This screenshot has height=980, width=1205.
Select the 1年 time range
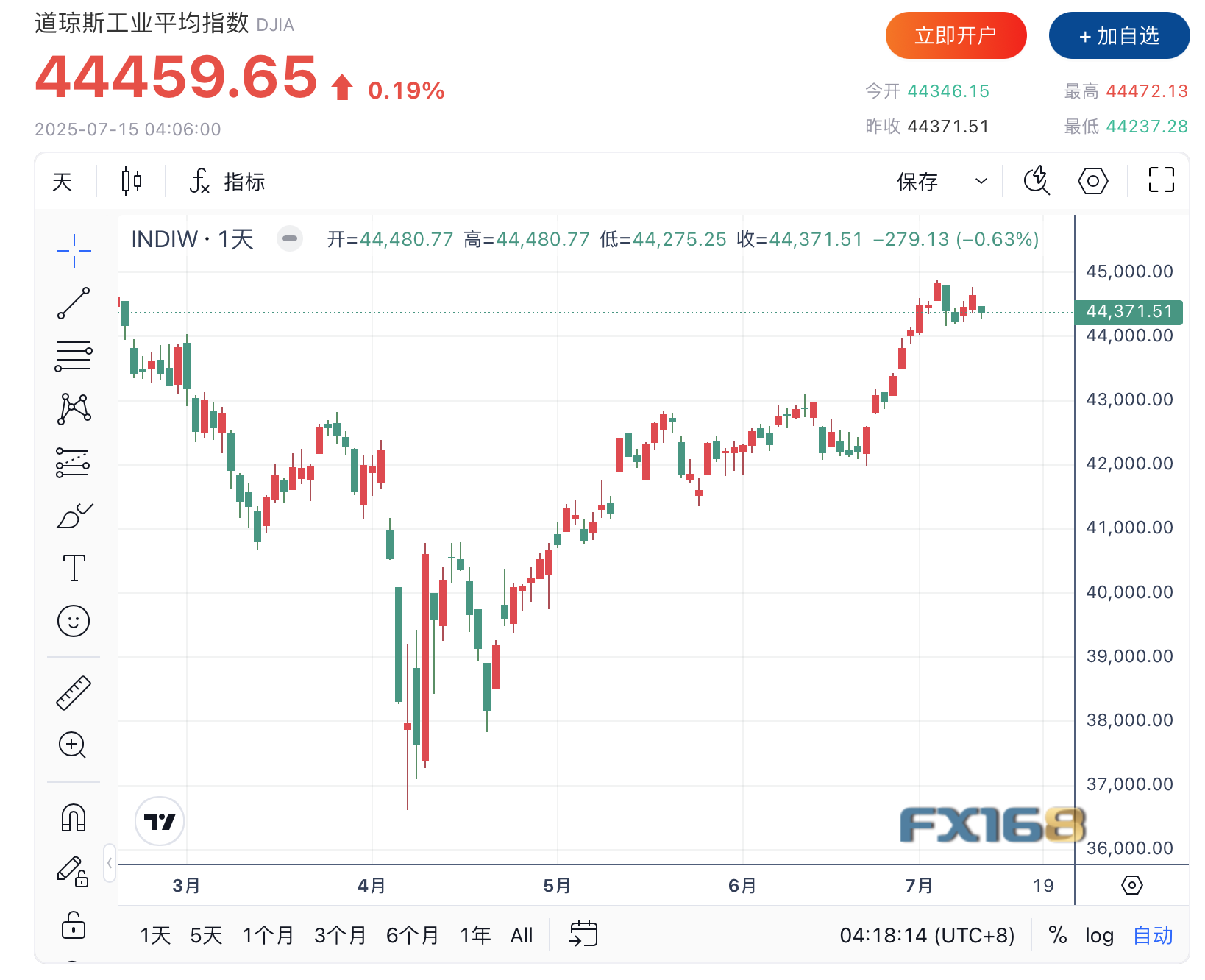point(475,935)
